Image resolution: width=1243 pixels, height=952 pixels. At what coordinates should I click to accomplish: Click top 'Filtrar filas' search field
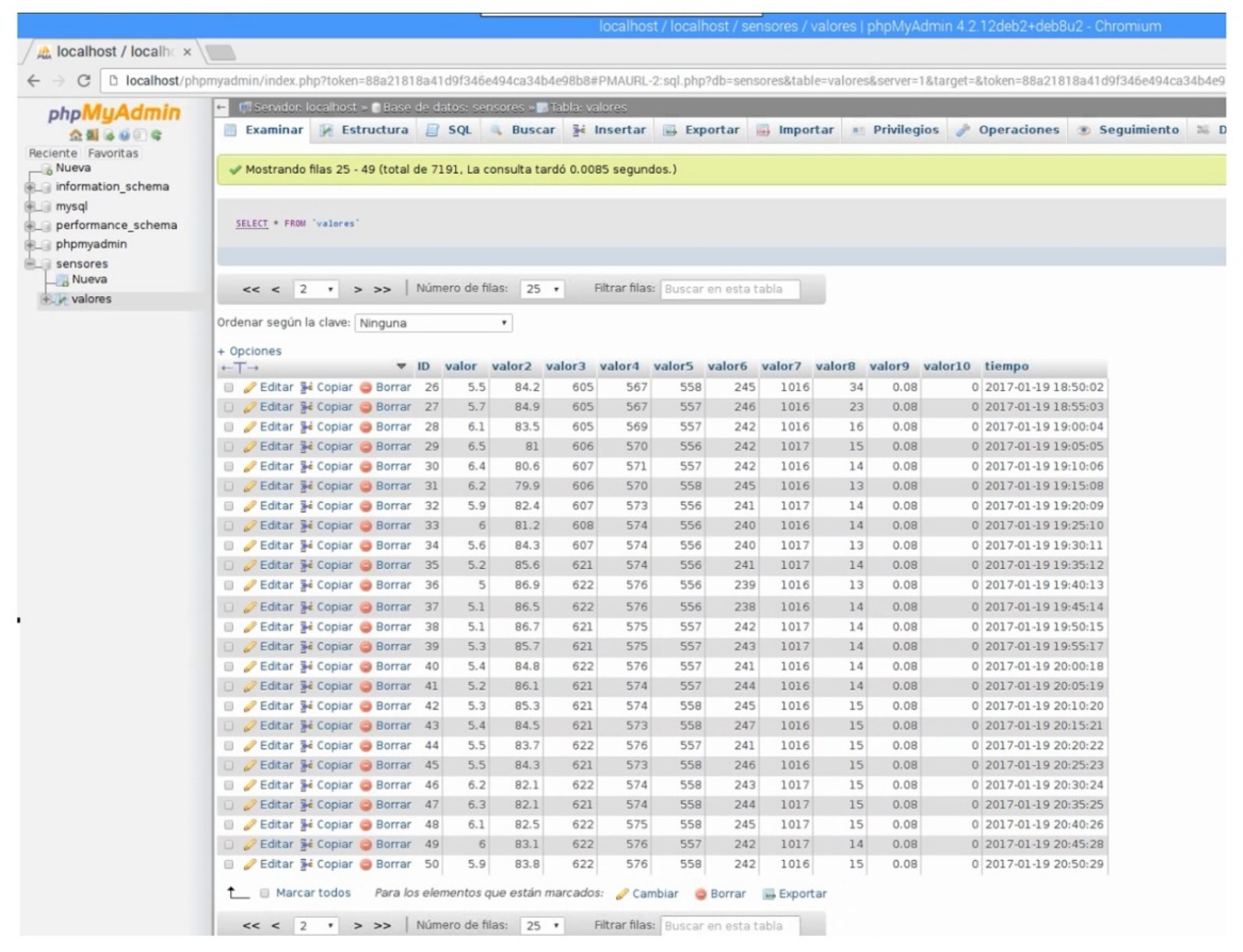(x=729, y=290)
